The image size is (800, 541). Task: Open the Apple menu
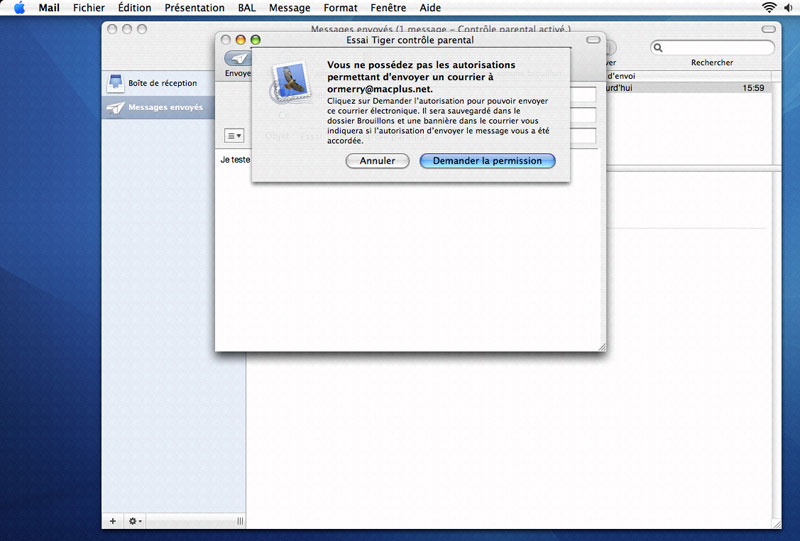click(19, 8)
